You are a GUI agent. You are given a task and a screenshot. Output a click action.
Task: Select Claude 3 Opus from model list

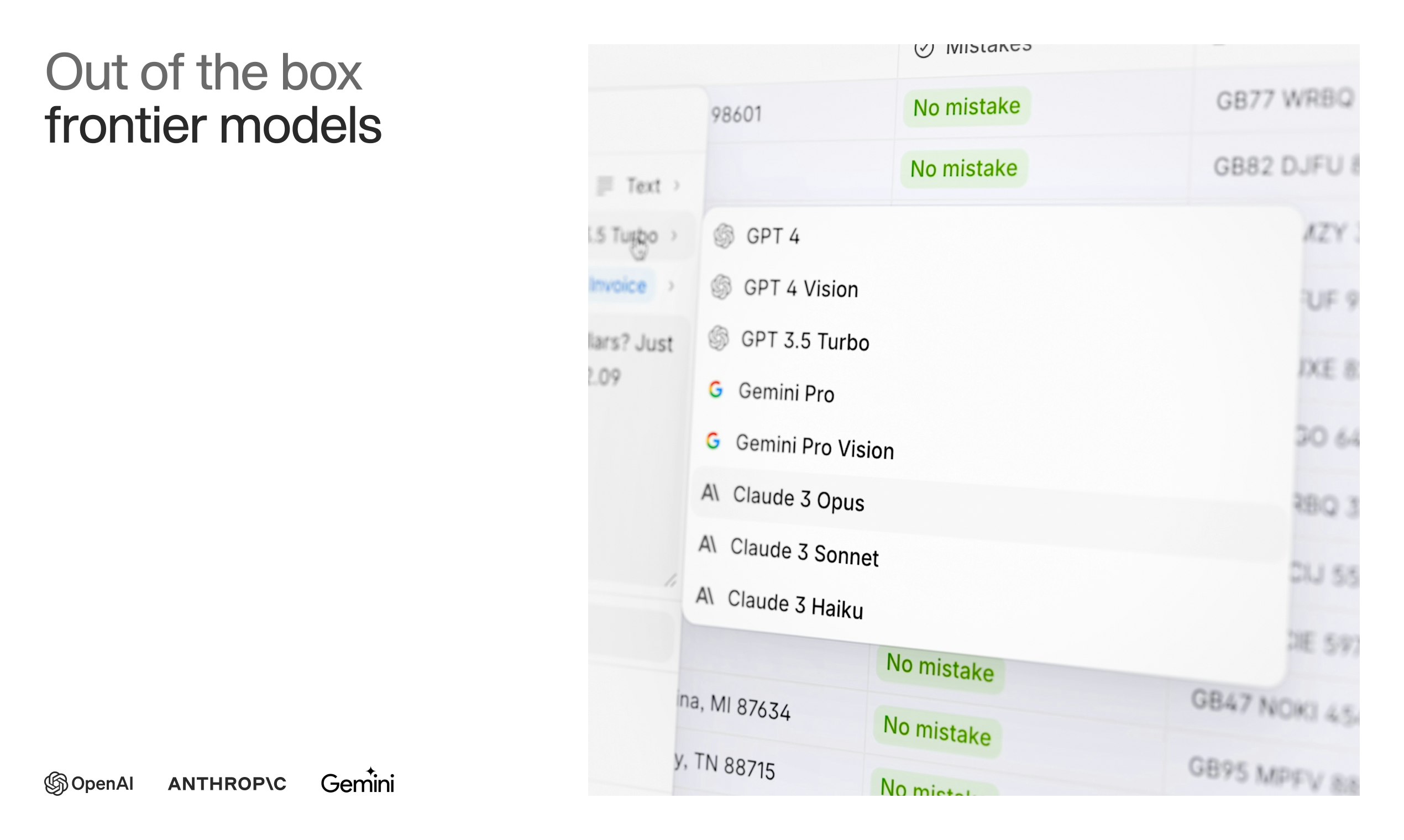[x=798, y=499]
